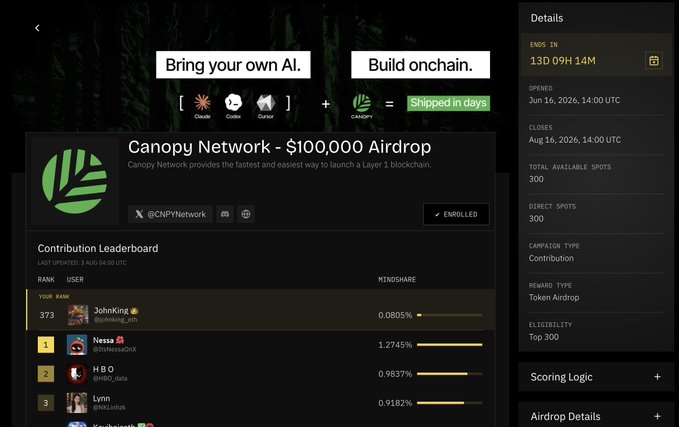Click Nessa's mindshare progress bar
Image resolution: width=679 pixels, height=427 pixels.
[x=449, y=345]
